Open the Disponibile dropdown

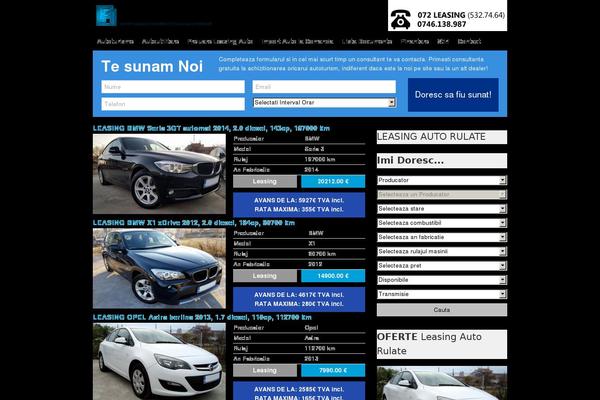point(442,280)
